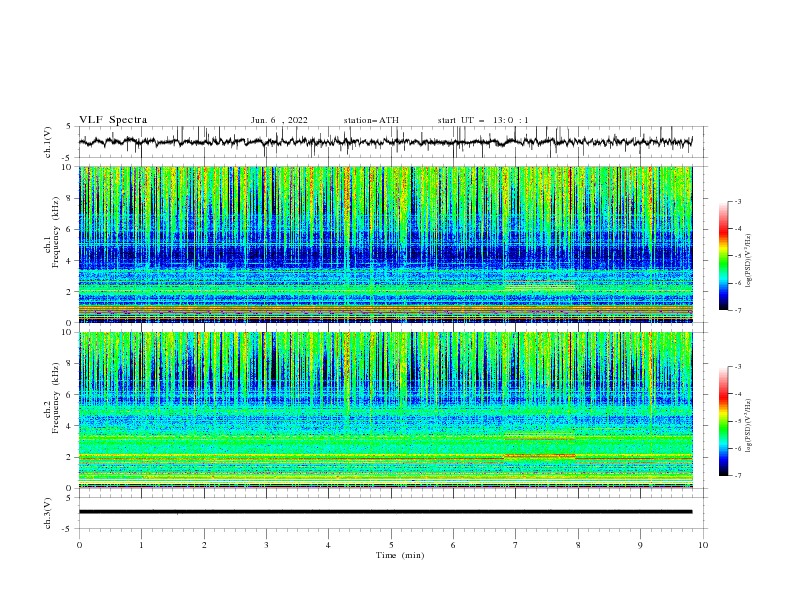This screenshot has height=612, width=792.
Task: Click the time axis tick label "9"
Action: click(640, 545)
